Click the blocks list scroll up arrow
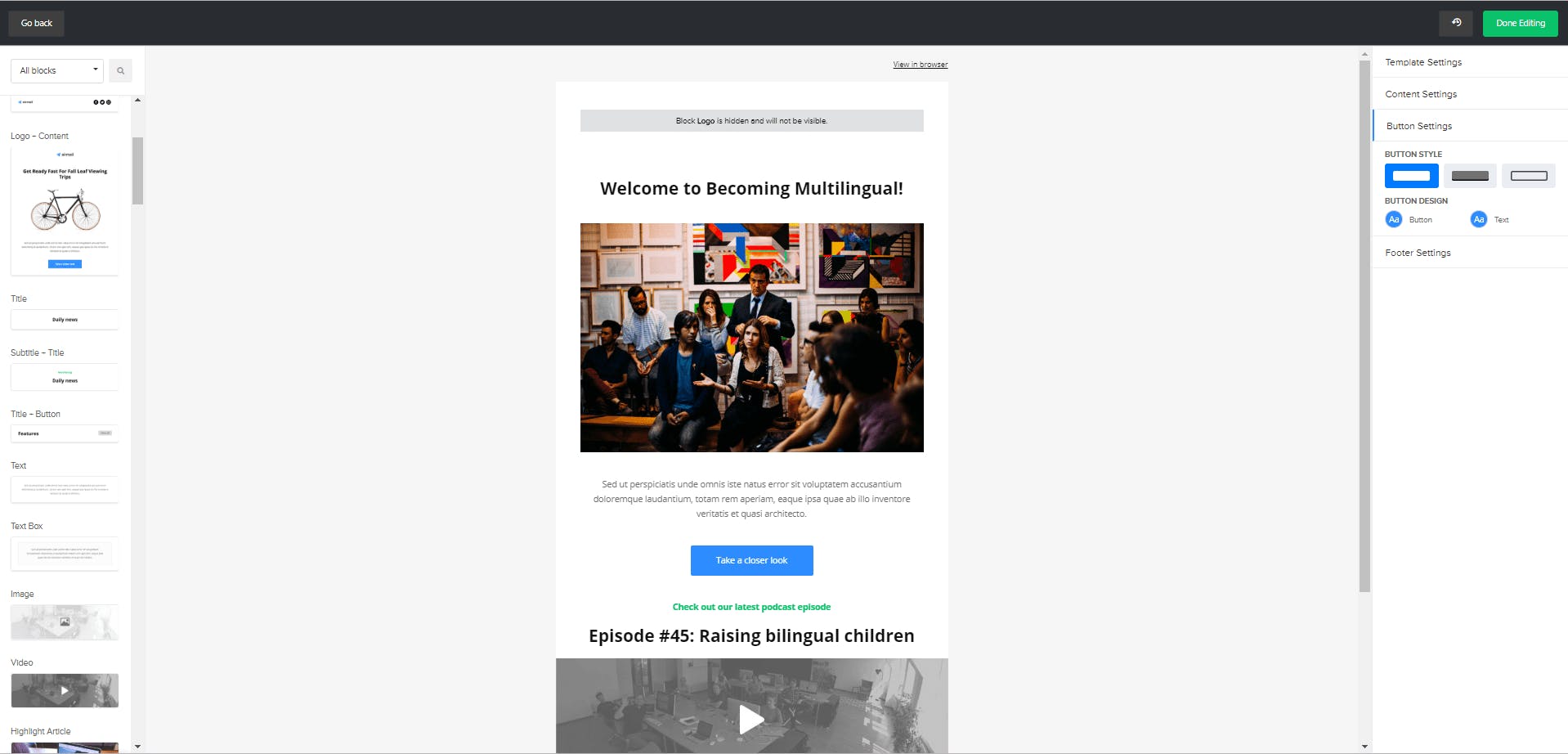This screenshot has height=754, width=1568. tap(137, 100)
